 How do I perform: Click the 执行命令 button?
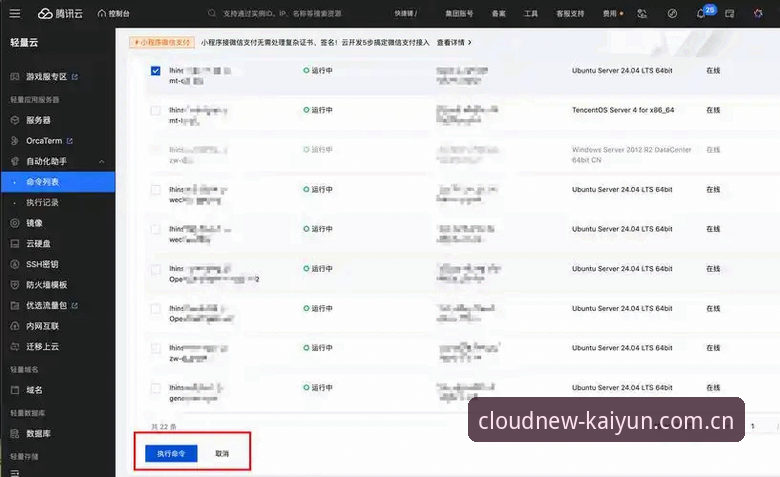point(171,453)
